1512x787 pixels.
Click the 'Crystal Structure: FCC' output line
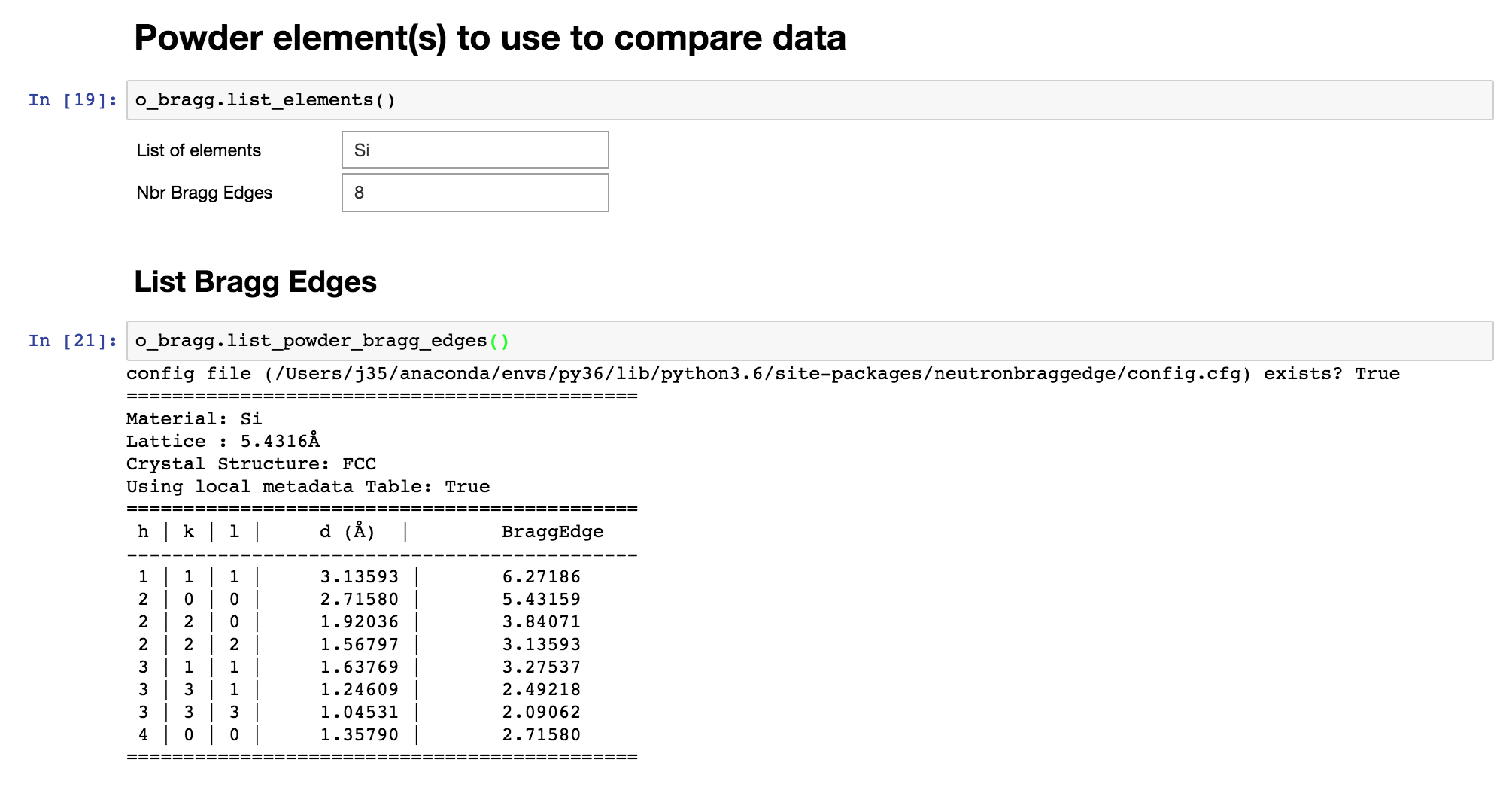point(251,464)
